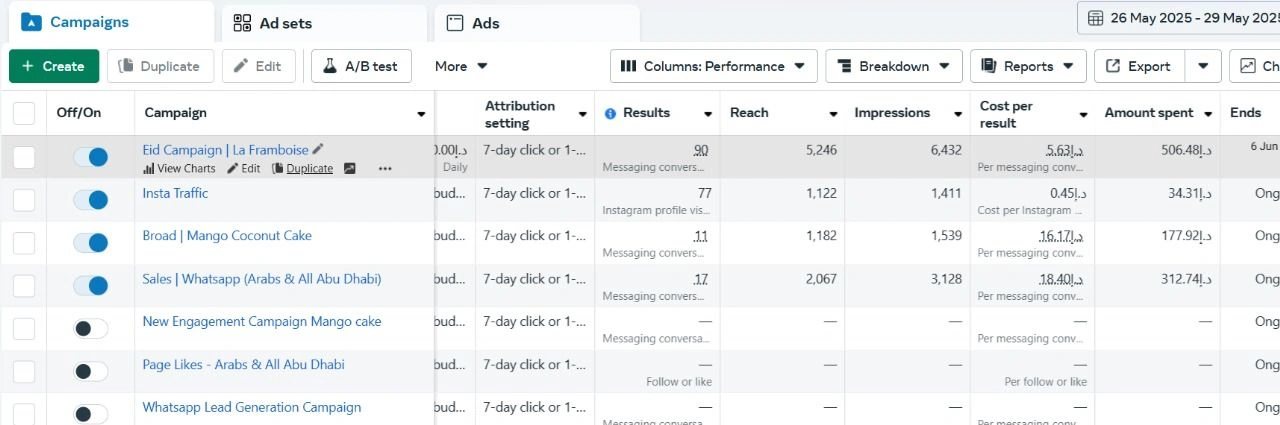Screen dimensions: 1280x425
Task: Enable the Page Likes campaign toggle
Action: pos(91,371)
